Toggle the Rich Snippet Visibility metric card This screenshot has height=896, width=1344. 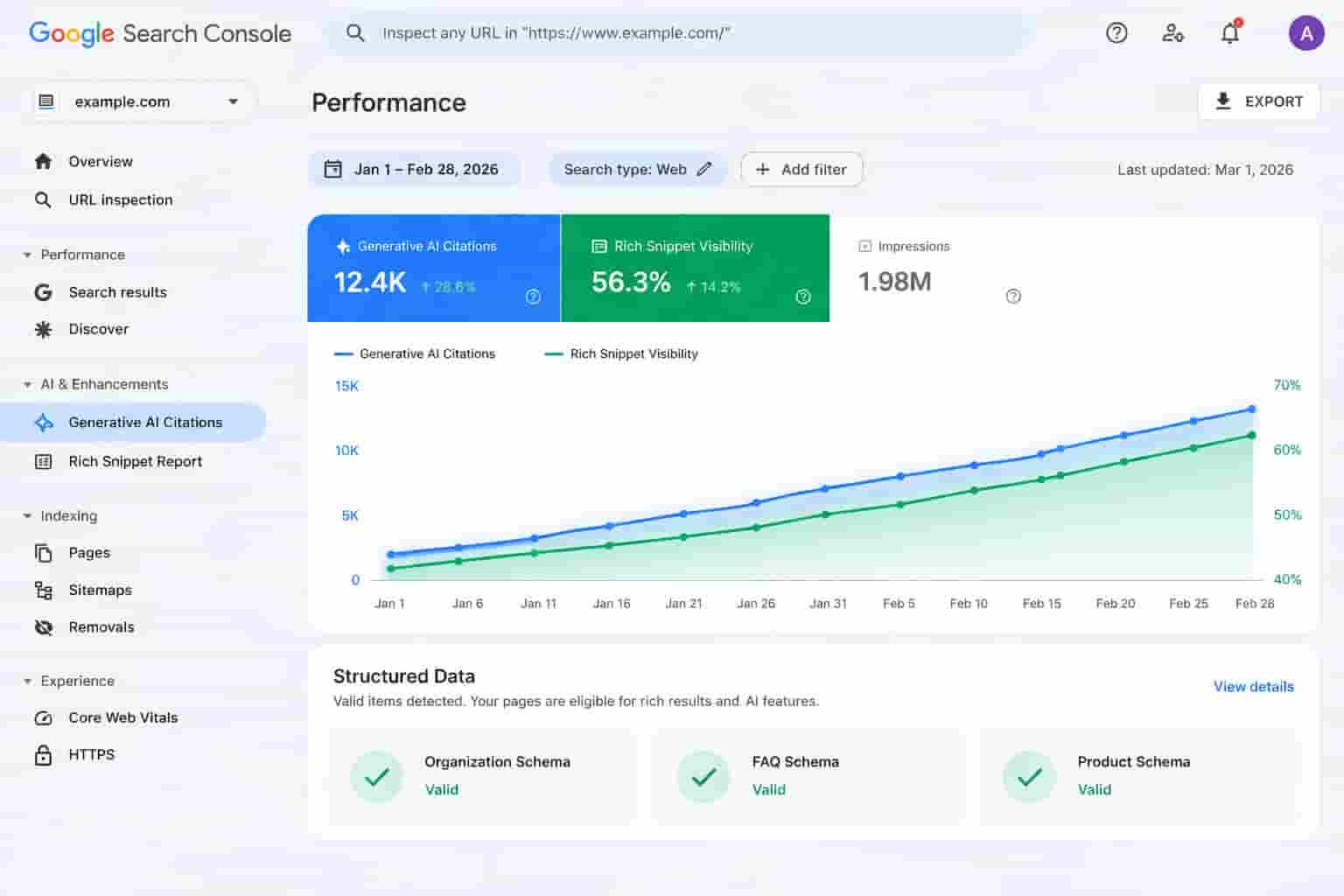(x=695, y=268)
